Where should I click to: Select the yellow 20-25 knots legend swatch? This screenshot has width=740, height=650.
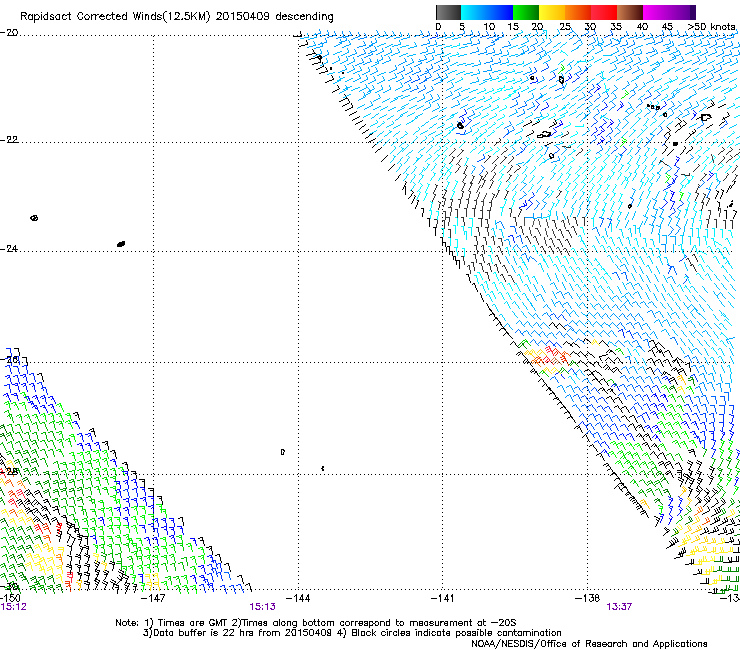(552, 12)
